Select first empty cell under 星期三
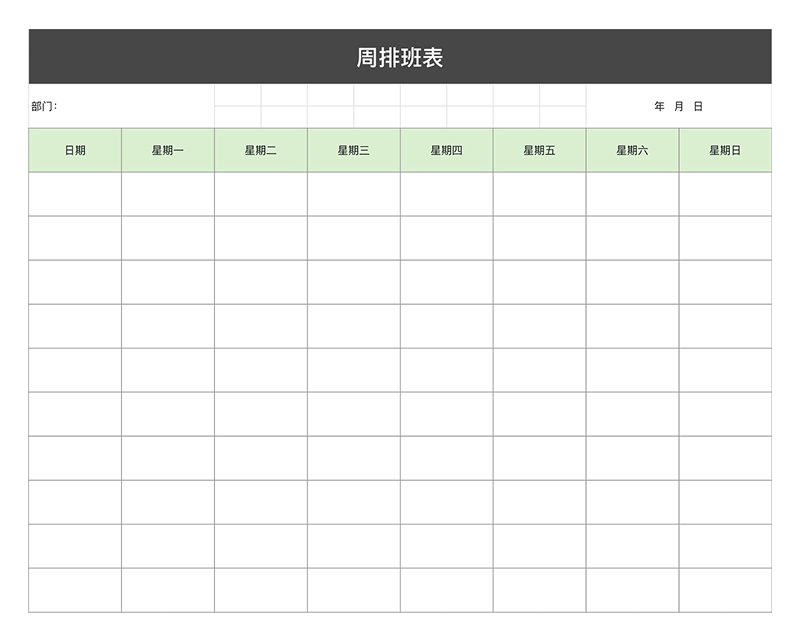This screenshot has width=800, height=628. 354,194
